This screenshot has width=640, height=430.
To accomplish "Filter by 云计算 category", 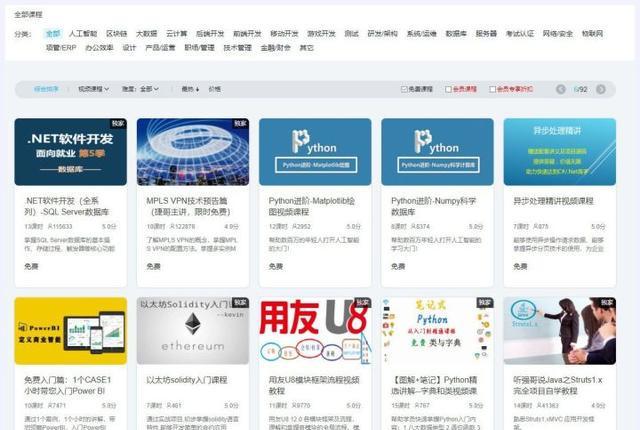I will tap(177, 33).
